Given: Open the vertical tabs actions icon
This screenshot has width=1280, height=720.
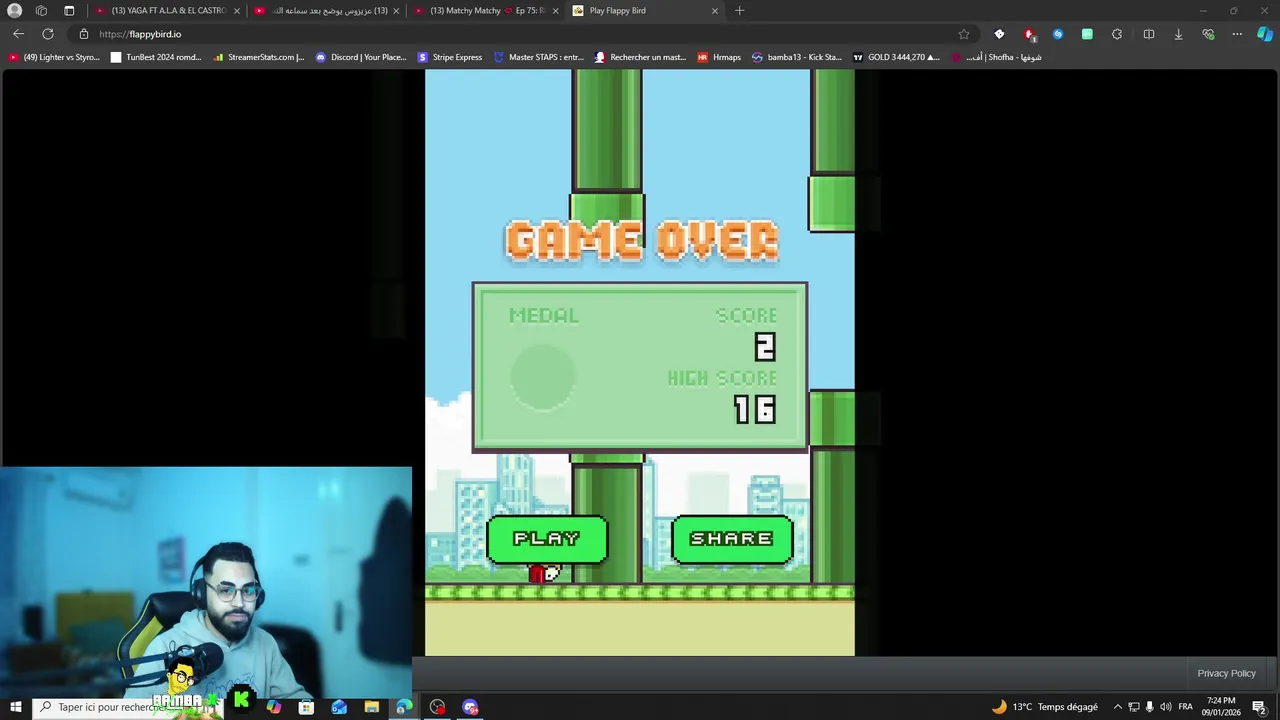Looking at the screenshot, I should click(69, 10).
